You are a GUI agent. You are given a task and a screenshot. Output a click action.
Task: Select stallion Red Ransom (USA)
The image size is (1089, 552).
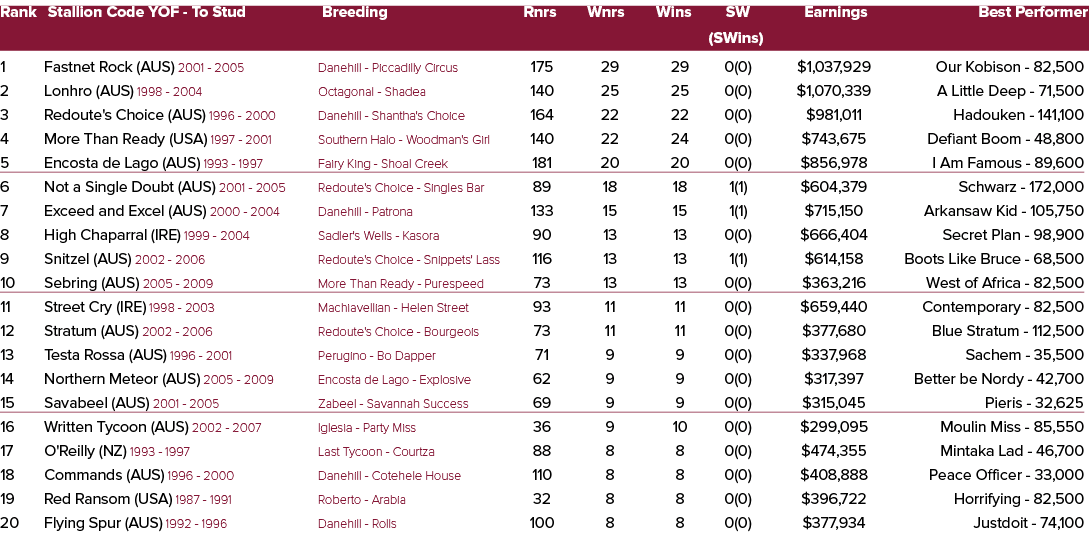tap(108, 499)
